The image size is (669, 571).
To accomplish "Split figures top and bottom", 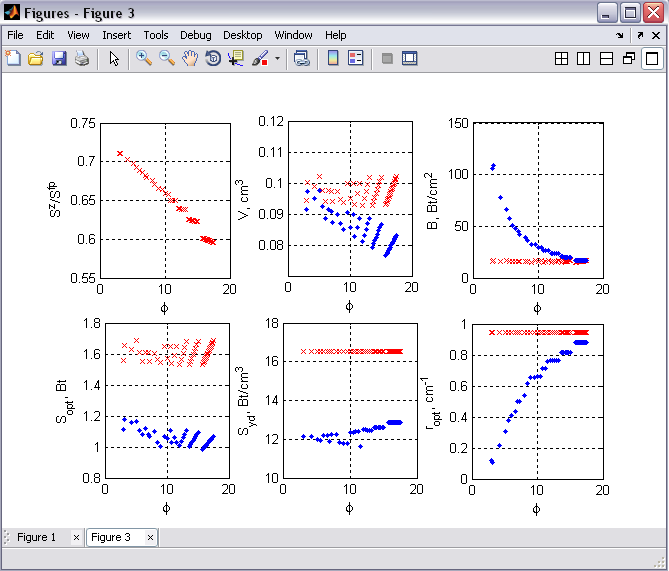I will pyautogui.click(x=606, y=58).
